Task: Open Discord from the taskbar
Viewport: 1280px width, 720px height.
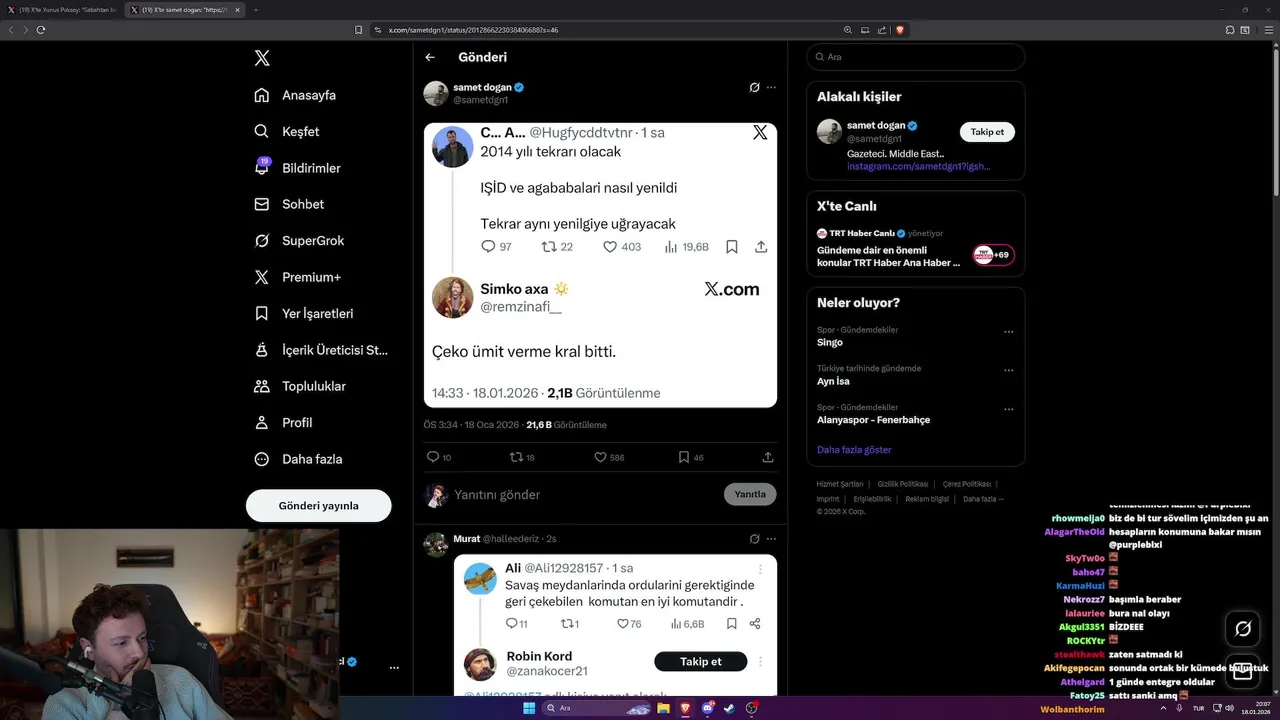Action: tap(708, 708)
